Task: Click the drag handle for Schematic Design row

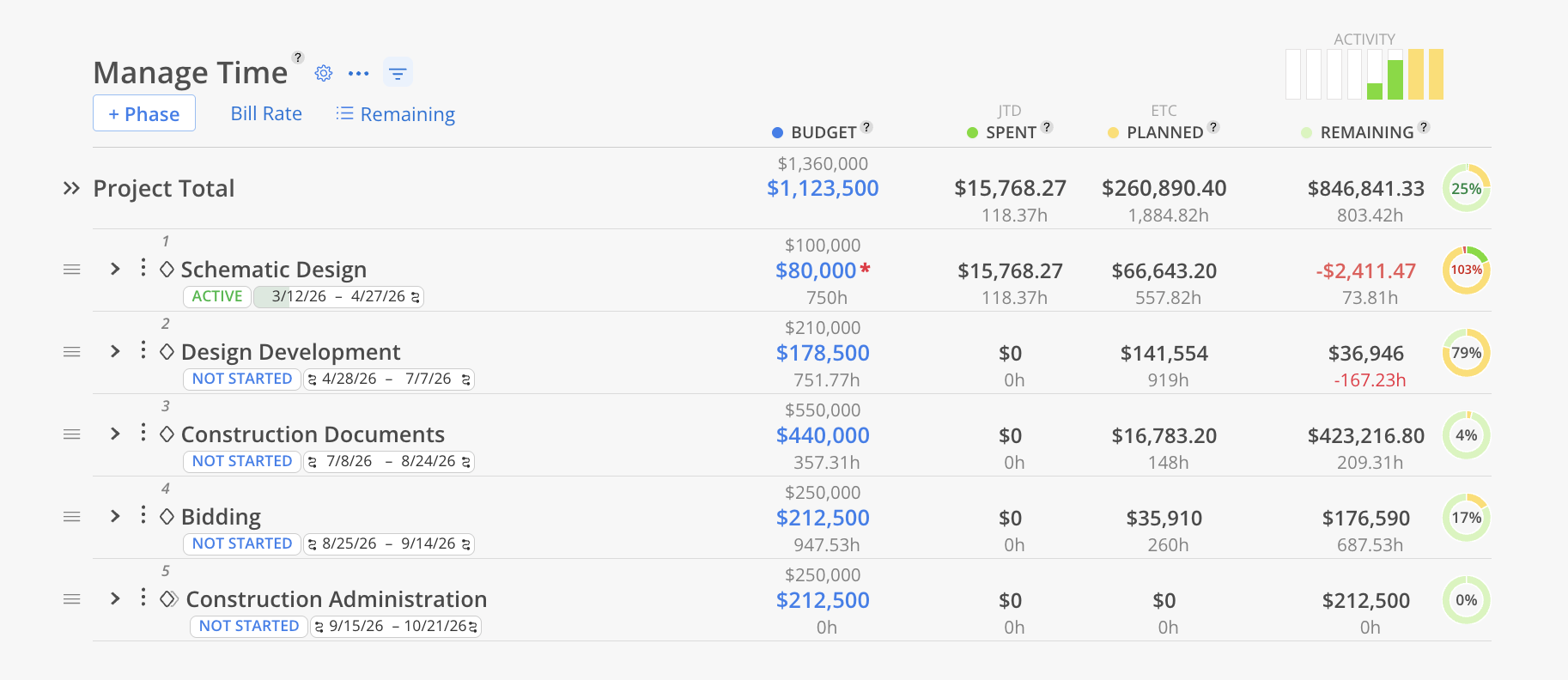Action: (72, 270)
